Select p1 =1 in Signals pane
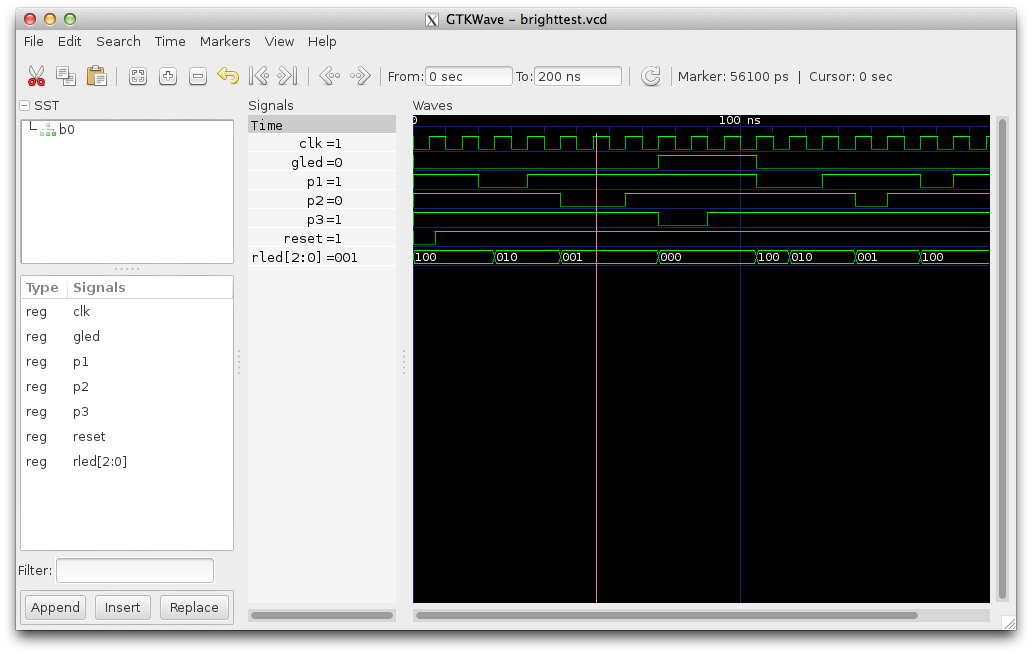Screen dimensions: 1032x654 tap(322, 182)
